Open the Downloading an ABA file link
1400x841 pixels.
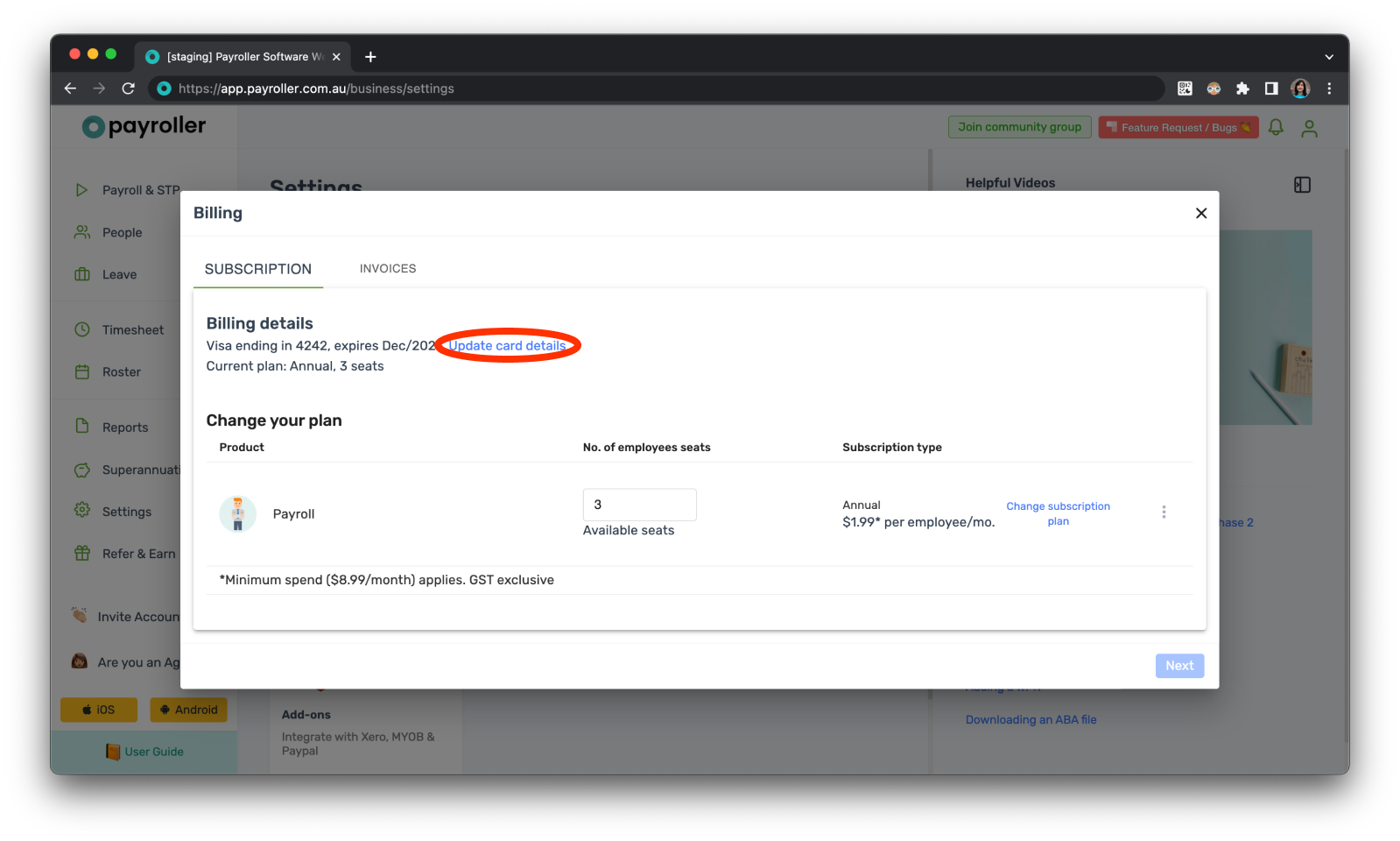point(1031,719)
